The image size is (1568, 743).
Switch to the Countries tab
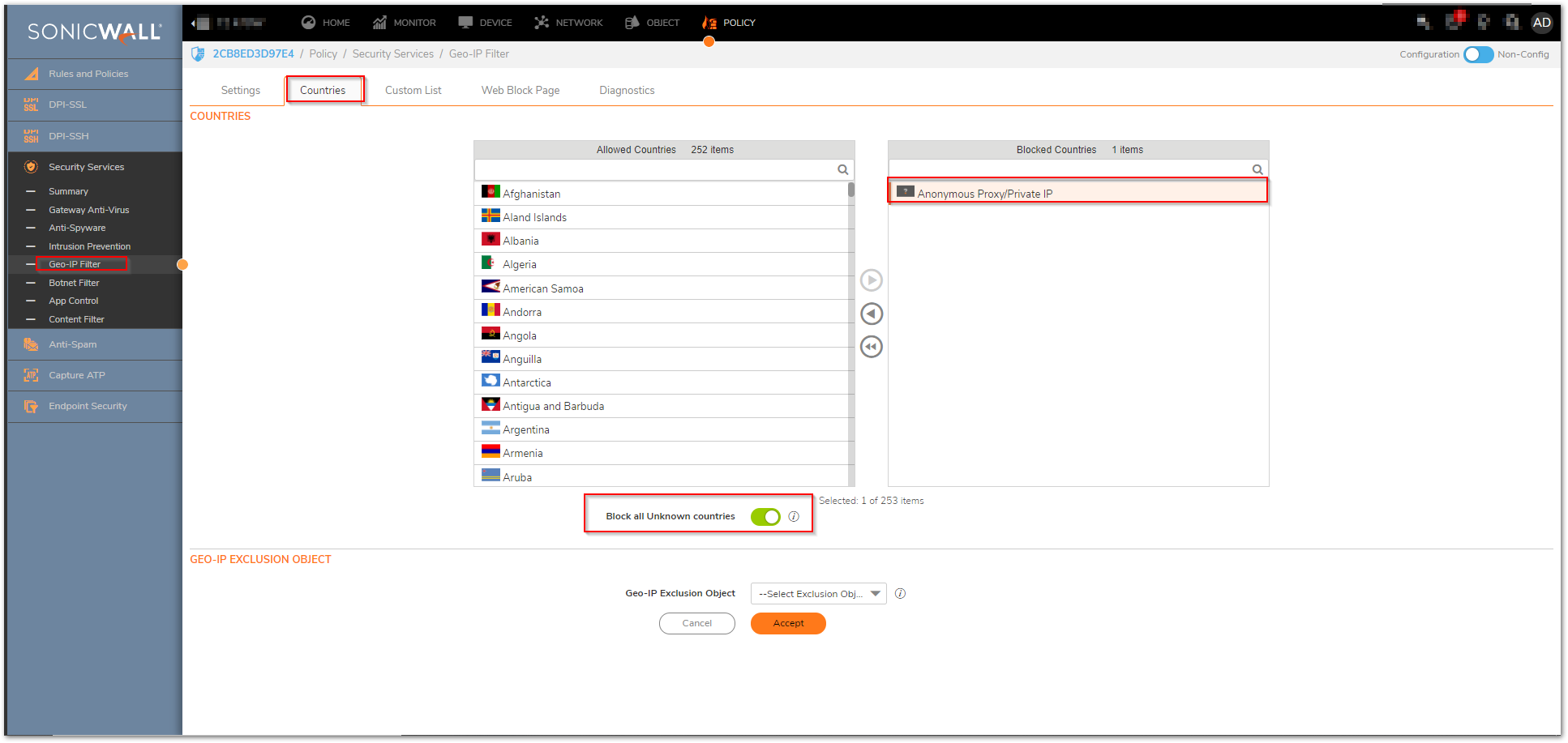pyautogui.click(x=323, y=90)
